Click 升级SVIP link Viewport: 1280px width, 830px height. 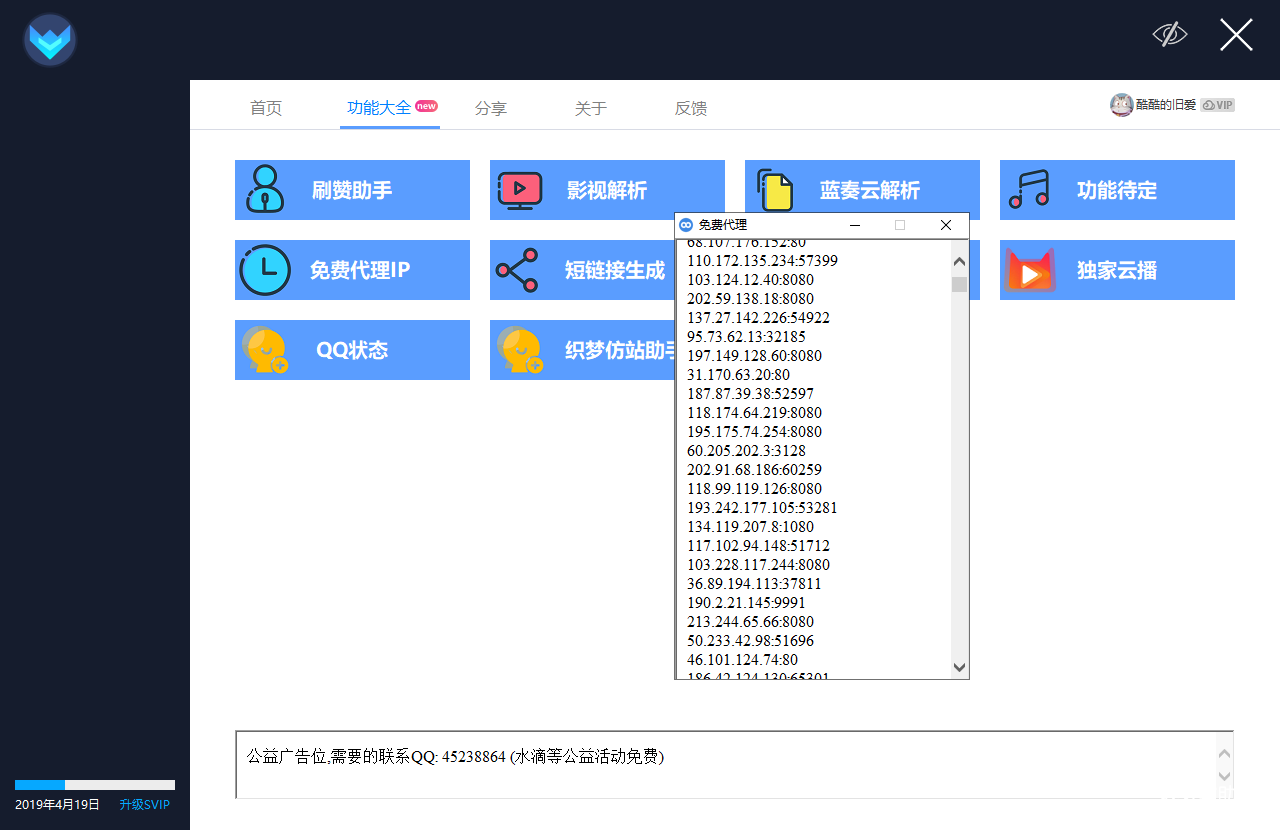(145, 805)
